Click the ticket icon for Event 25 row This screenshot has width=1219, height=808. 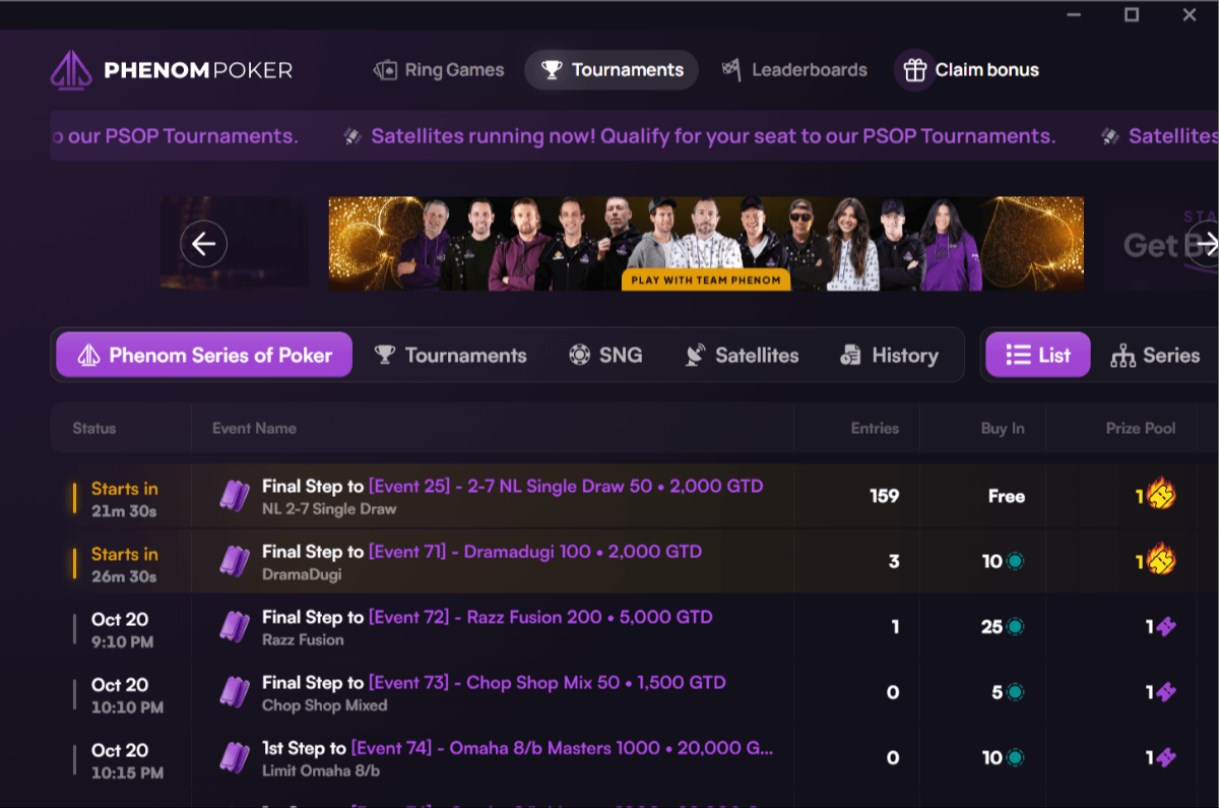235,496
